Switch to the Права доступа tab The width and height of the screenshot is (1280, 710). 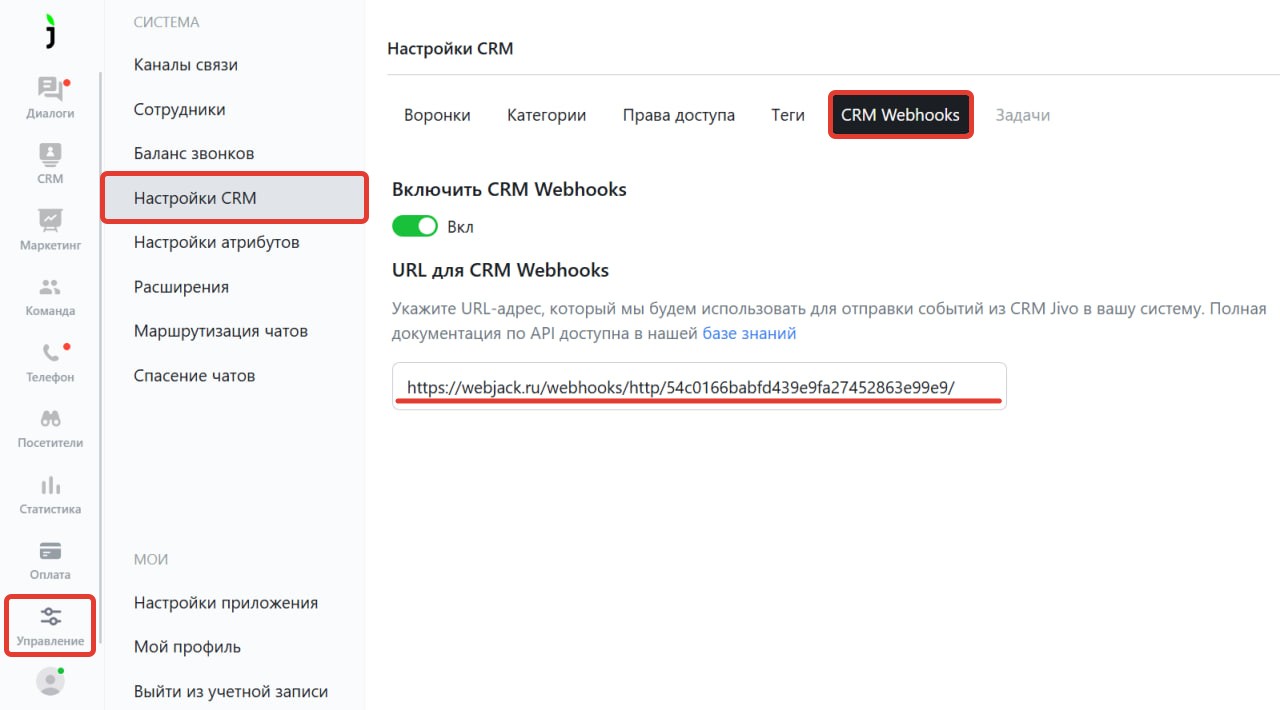pyautogui.click(x=678, y=115)
